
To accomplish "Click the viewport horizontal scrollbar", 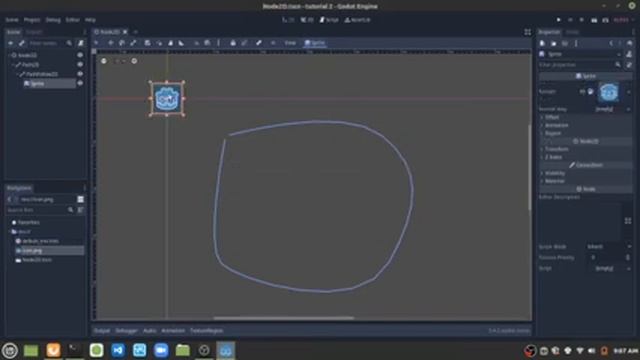I will click(284, 318).
